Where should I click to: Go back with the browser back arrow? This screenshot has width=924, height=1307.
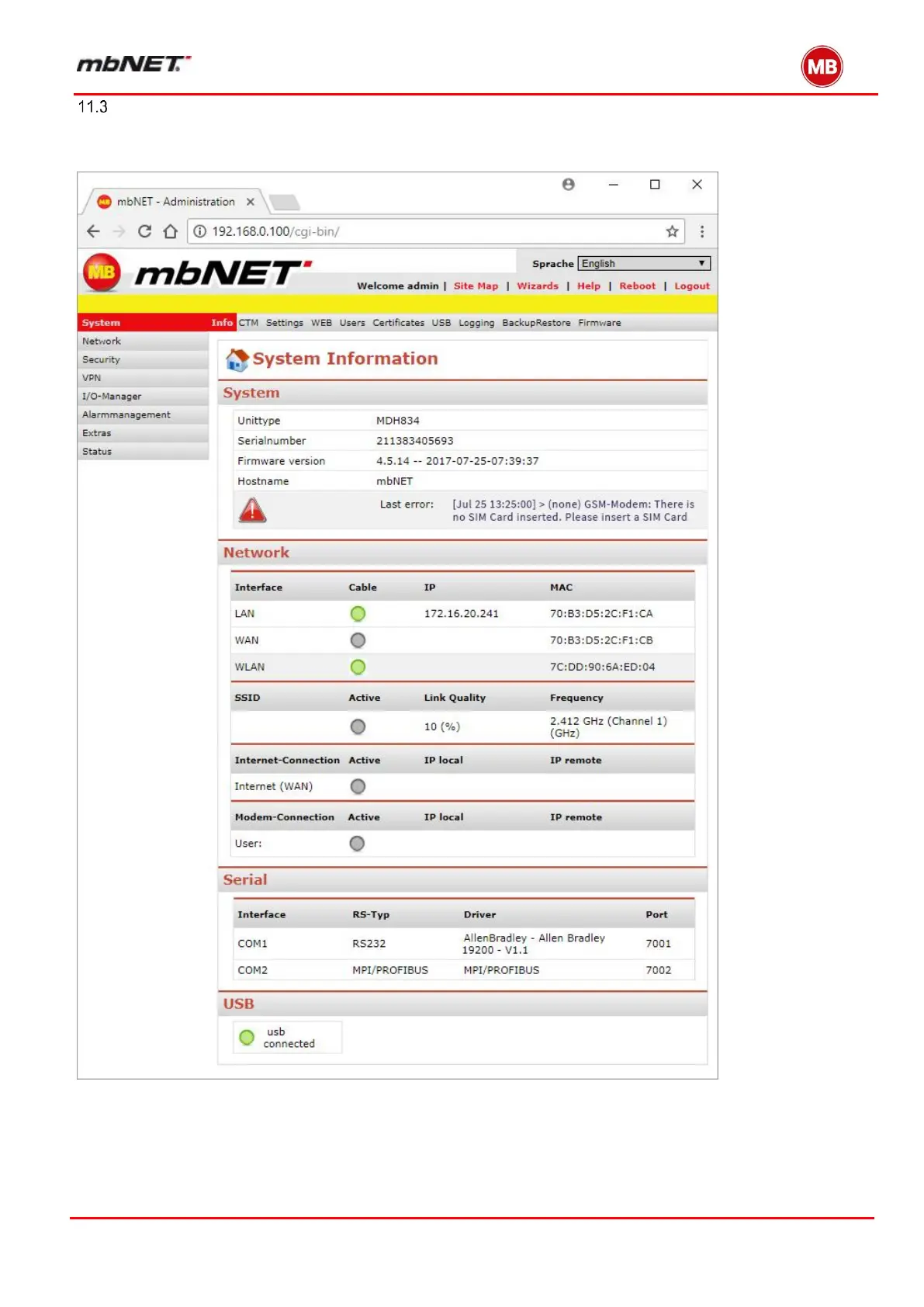point(93,231)
